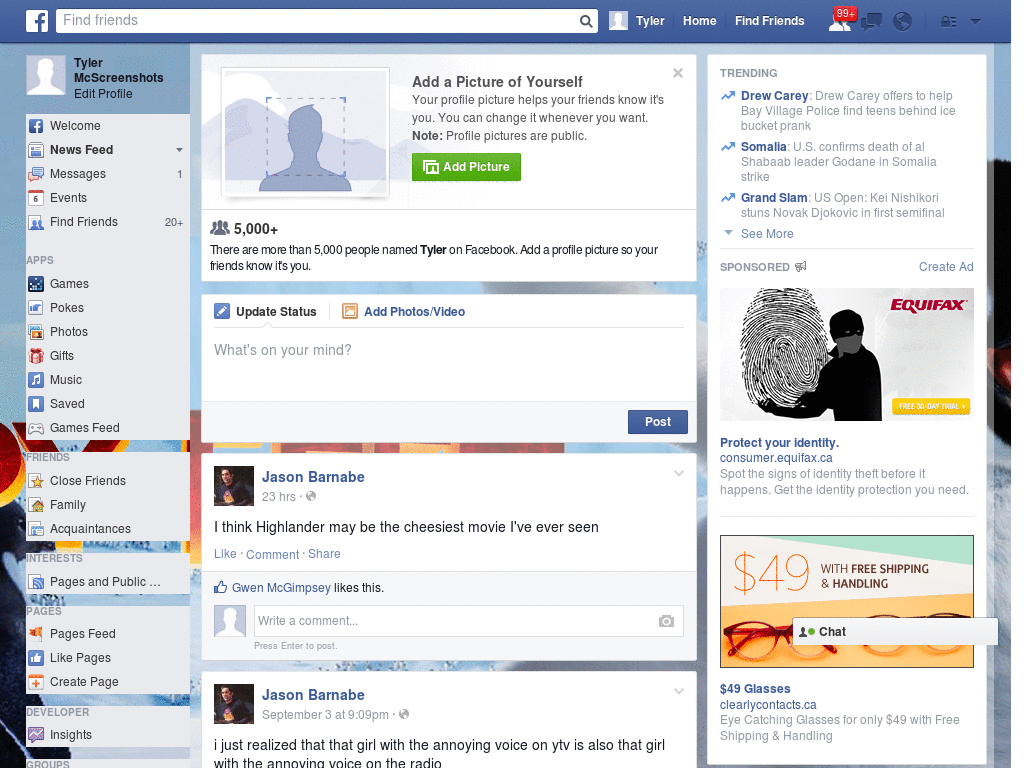Open the notifications globe icon

pos(903,22)
